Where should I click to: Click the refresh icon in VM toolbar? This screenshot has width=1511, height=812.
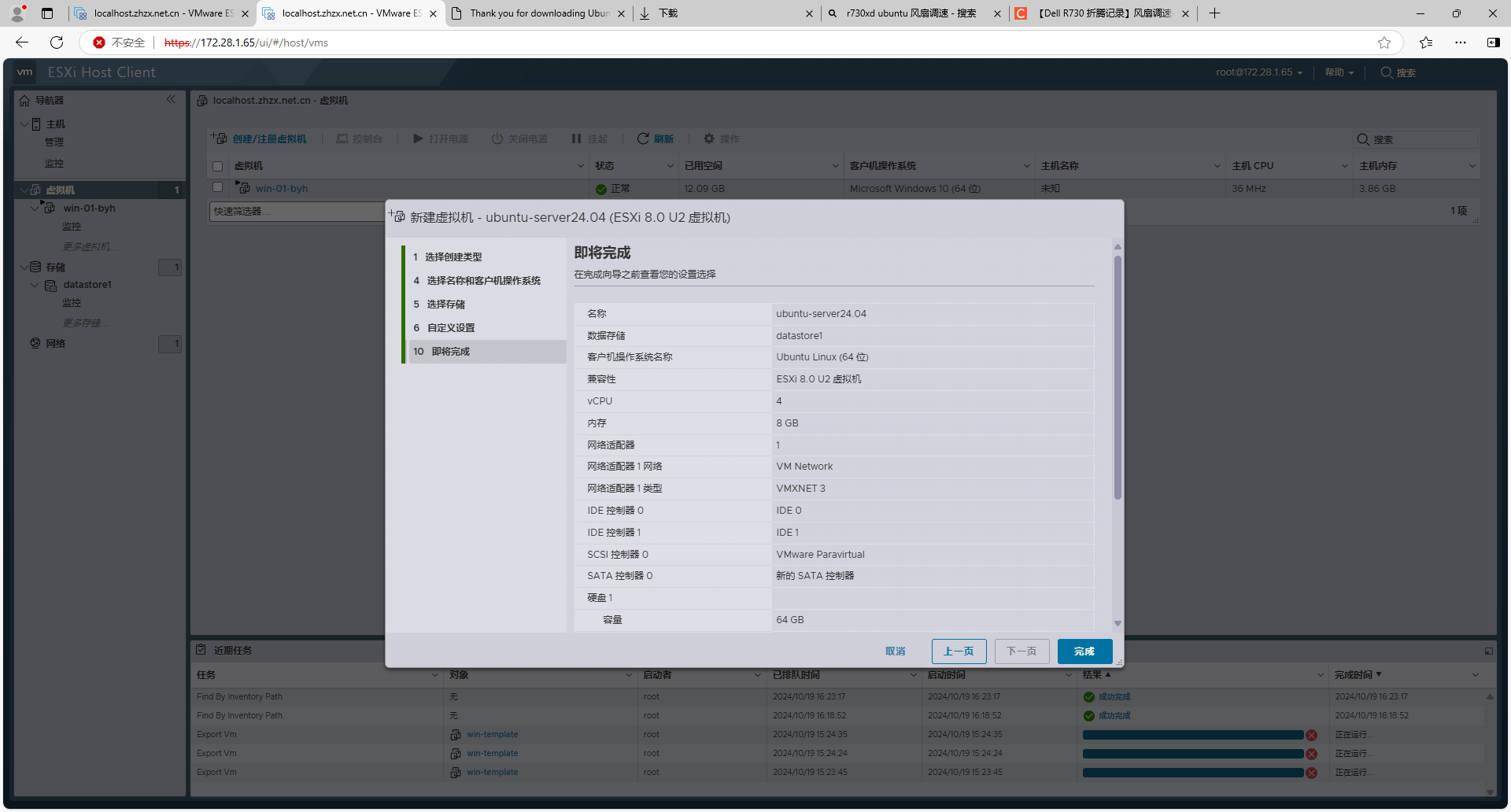pyautogui.click(x=643, y=138)
